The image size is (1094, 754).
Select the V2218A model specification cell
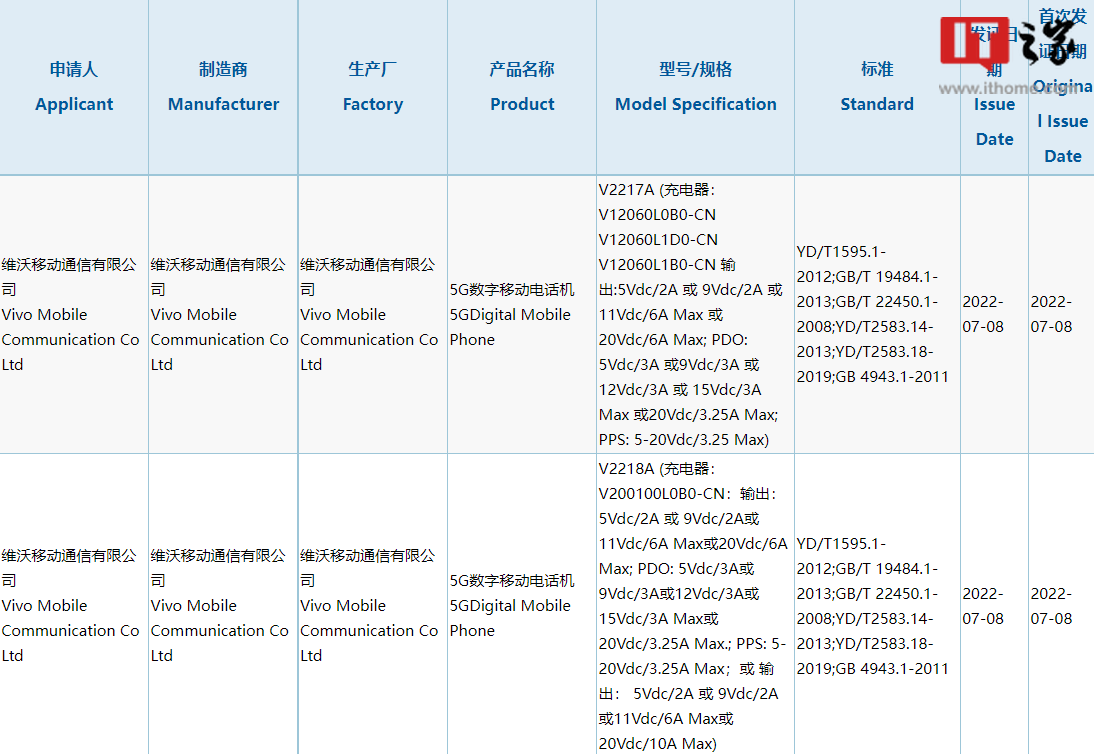(x=696, y=605)
